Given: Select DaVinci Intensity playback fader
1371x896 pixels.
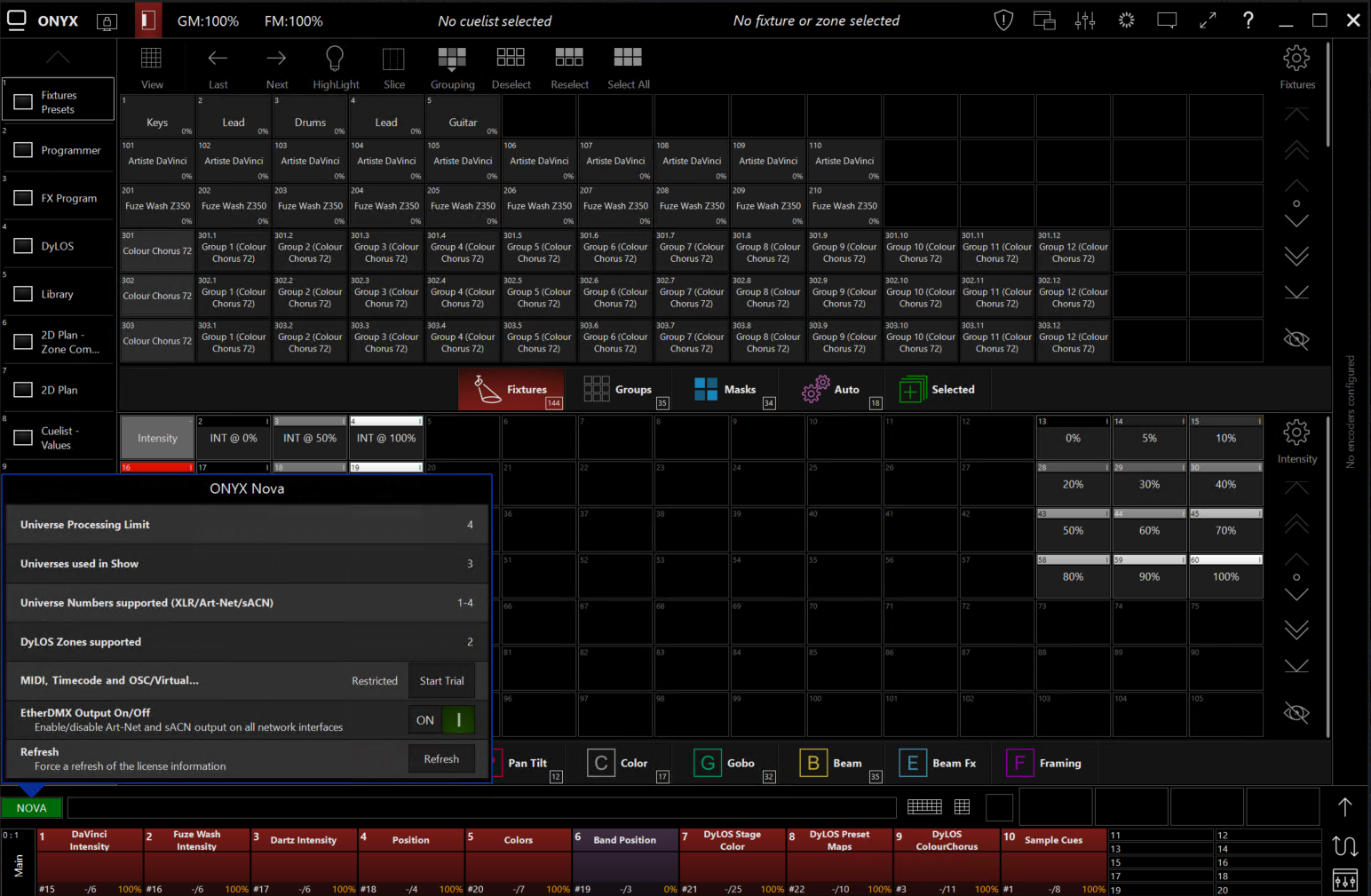Looking at the screenshot, I should pyautogui.click(x=89, y=861).
